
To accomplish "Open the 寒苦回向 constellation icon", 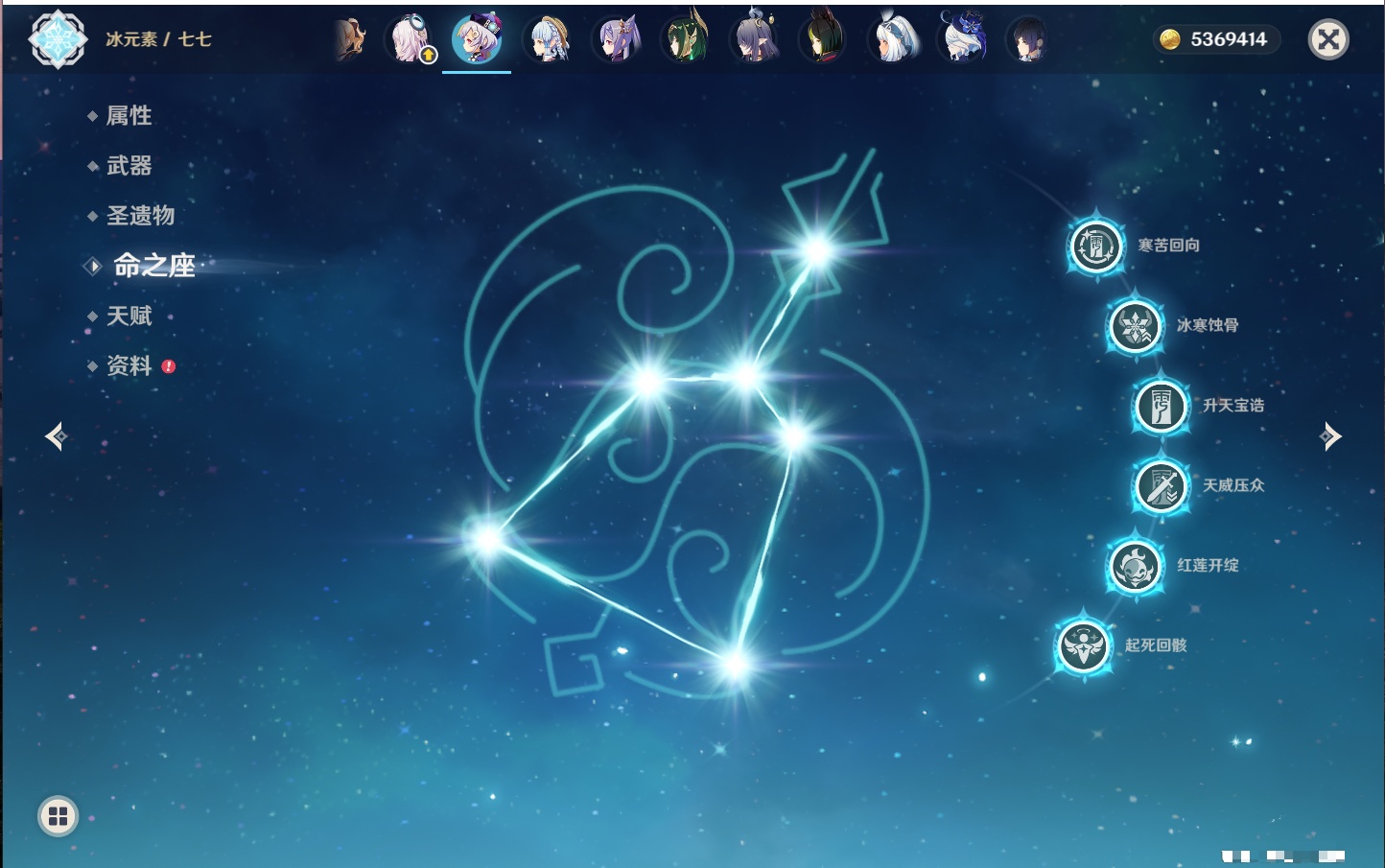I will pyautogui.click(x=1095, y=246).
